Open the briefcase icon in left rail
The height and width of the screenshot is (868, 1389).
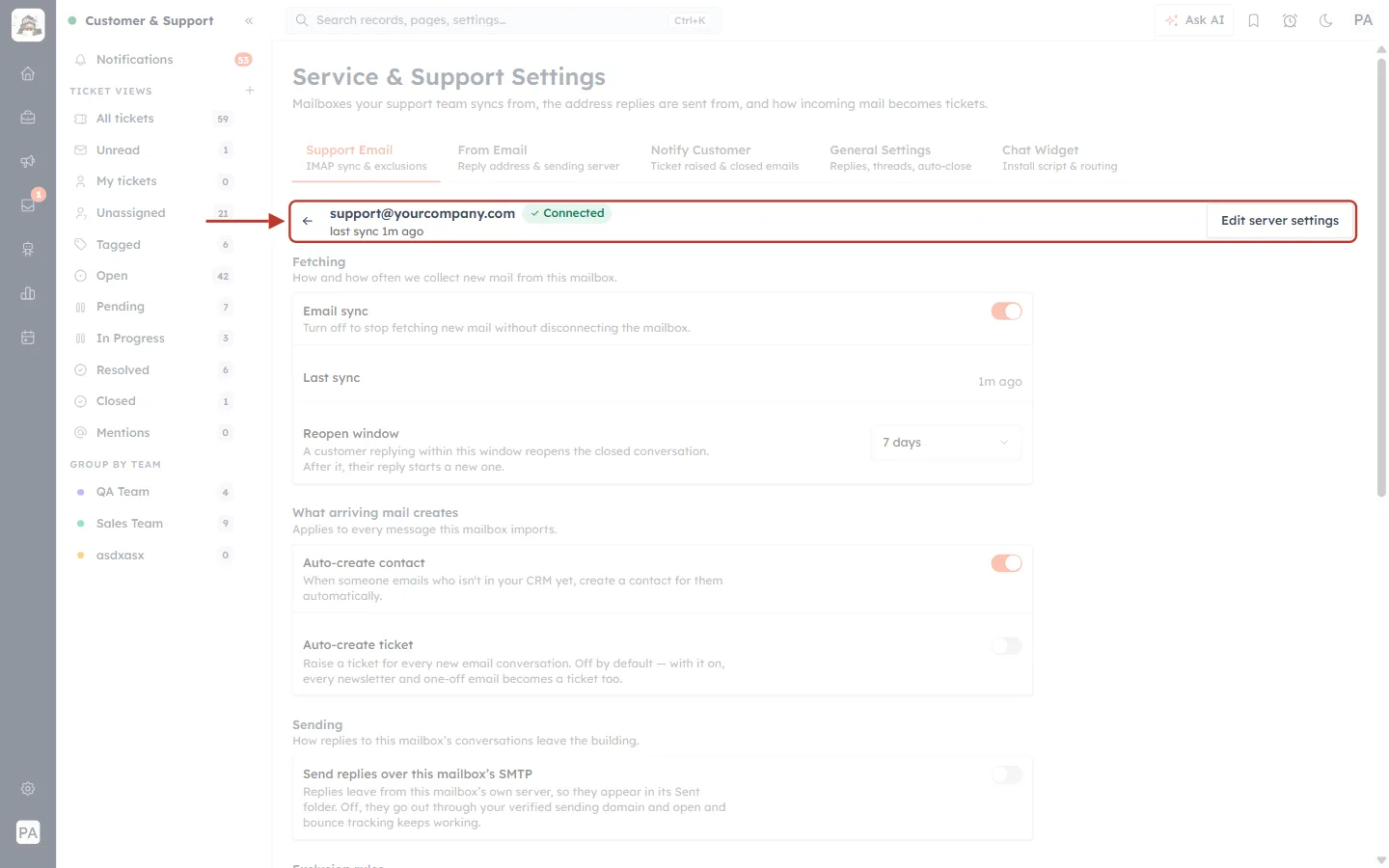pos(28,118)
